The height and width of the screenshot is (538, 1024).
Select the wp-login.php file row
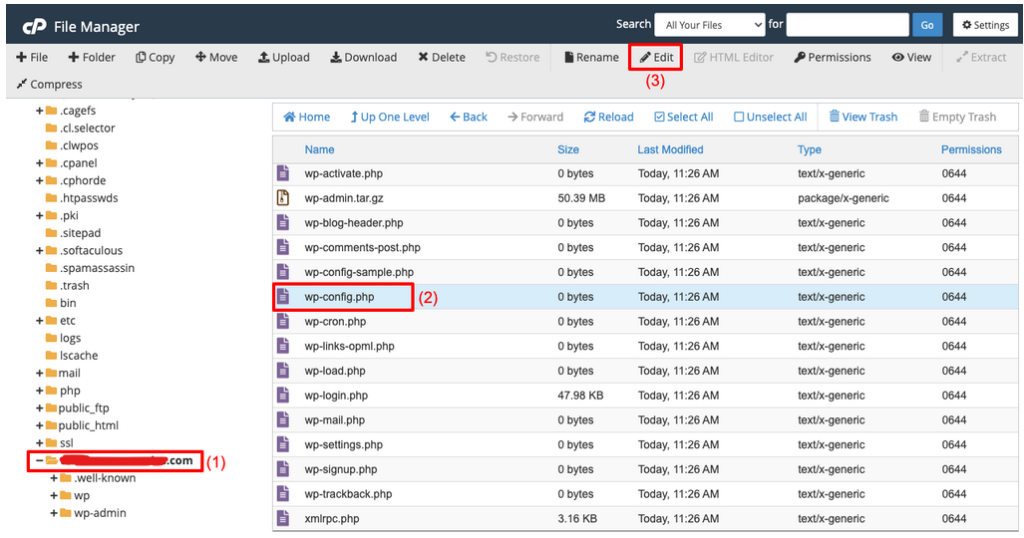pyautogui.click(x=336, y=396)
